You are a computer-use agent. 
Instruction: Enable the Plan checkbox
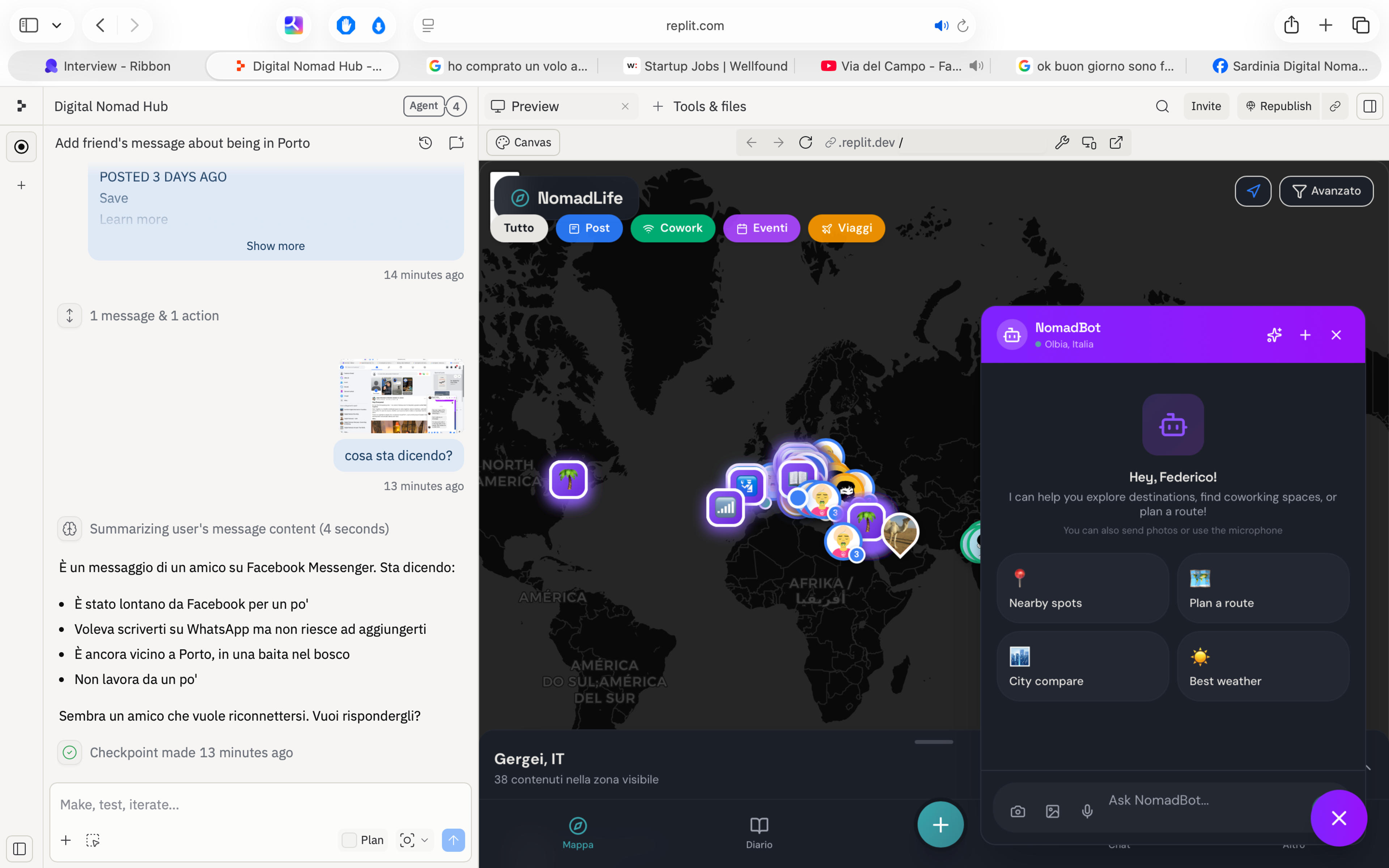349,840
